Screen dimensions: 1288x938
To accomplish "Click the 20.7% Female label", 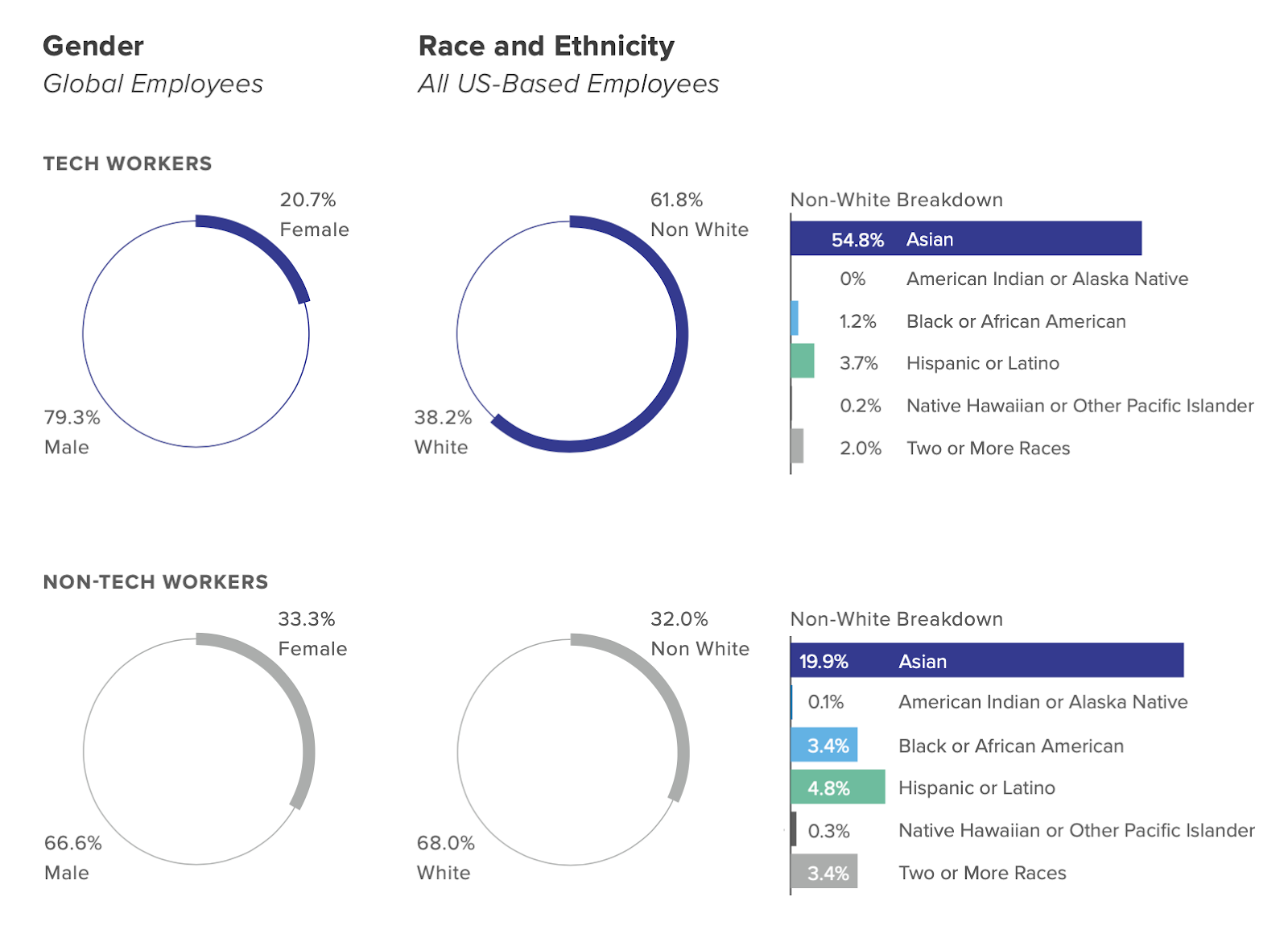I will (314, 214).
